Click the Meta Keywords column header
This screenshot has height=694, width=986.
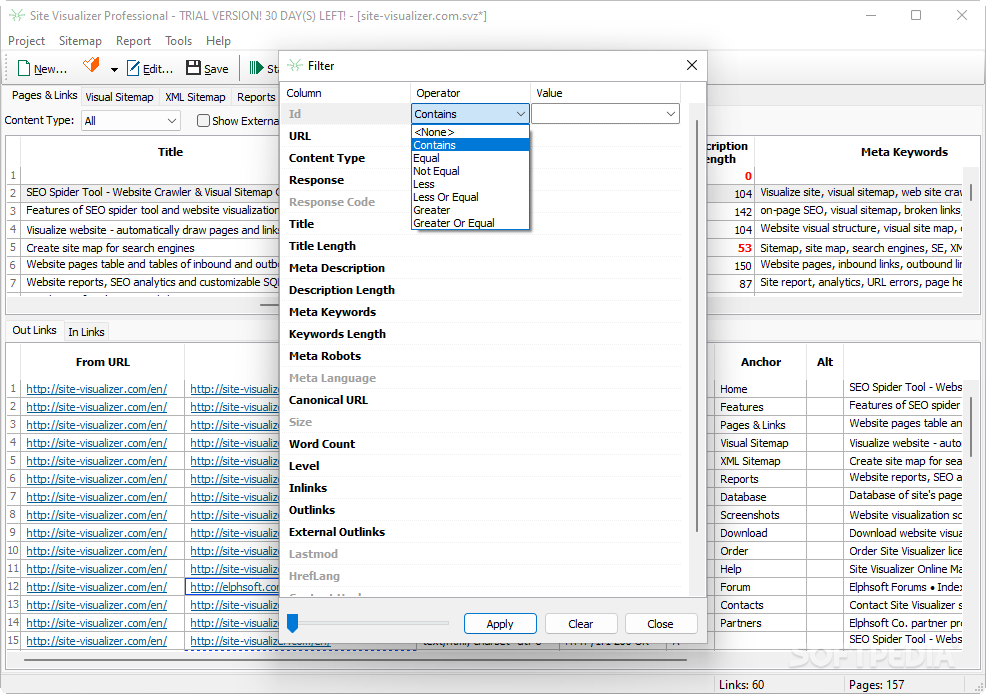[x=904, y=152]
